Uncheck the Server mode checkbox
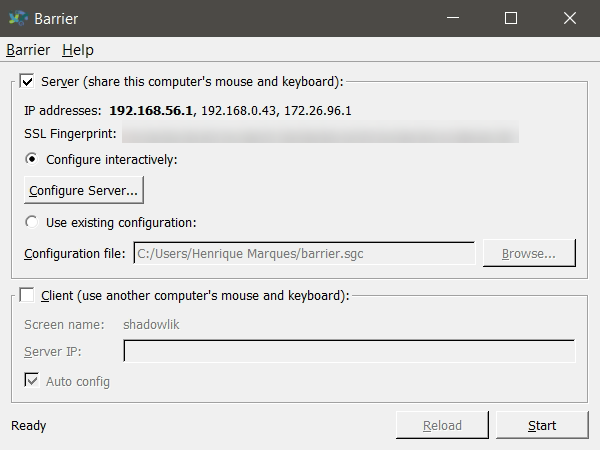The height and width of the screenshot is (450, 600). [28, 81]
